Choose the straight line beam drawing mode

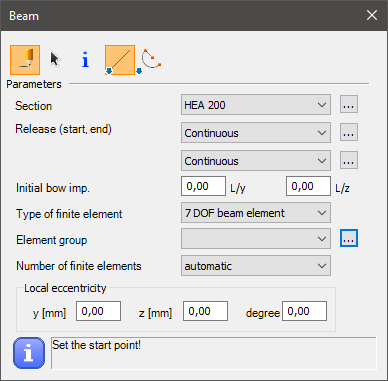tap(120, 60)
